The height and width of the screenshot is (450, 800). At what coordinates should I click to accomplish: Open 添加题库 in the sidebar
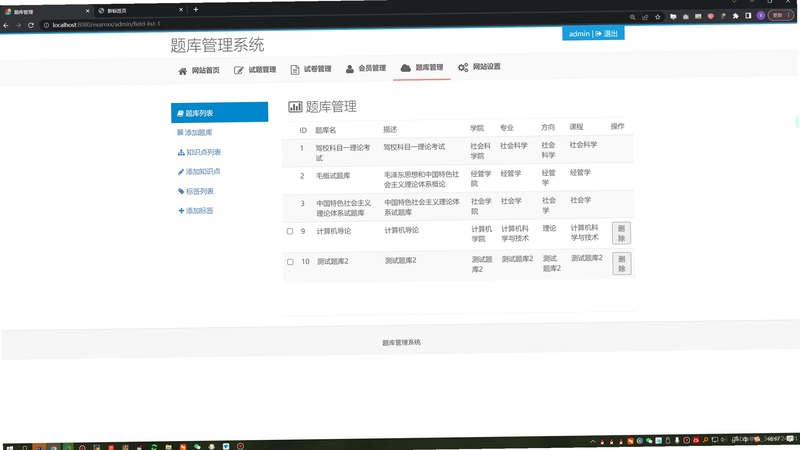(x=194, y=133)
